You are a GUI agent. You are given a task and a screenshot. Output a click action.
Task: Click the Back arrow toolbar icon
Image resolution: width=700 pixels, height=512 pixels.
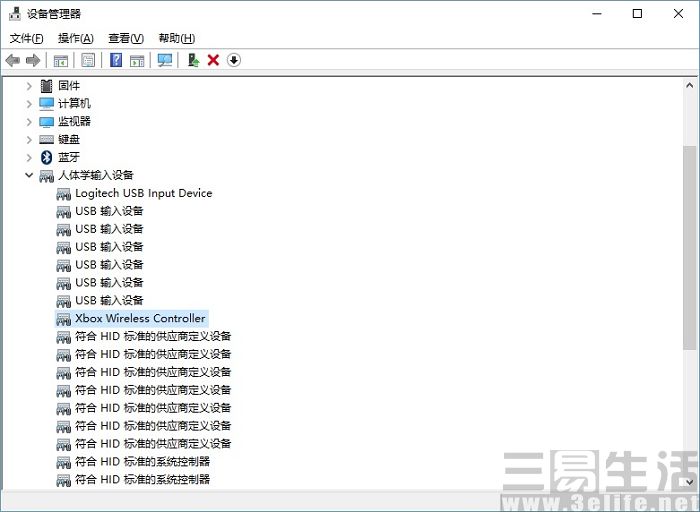click(12, 60)
